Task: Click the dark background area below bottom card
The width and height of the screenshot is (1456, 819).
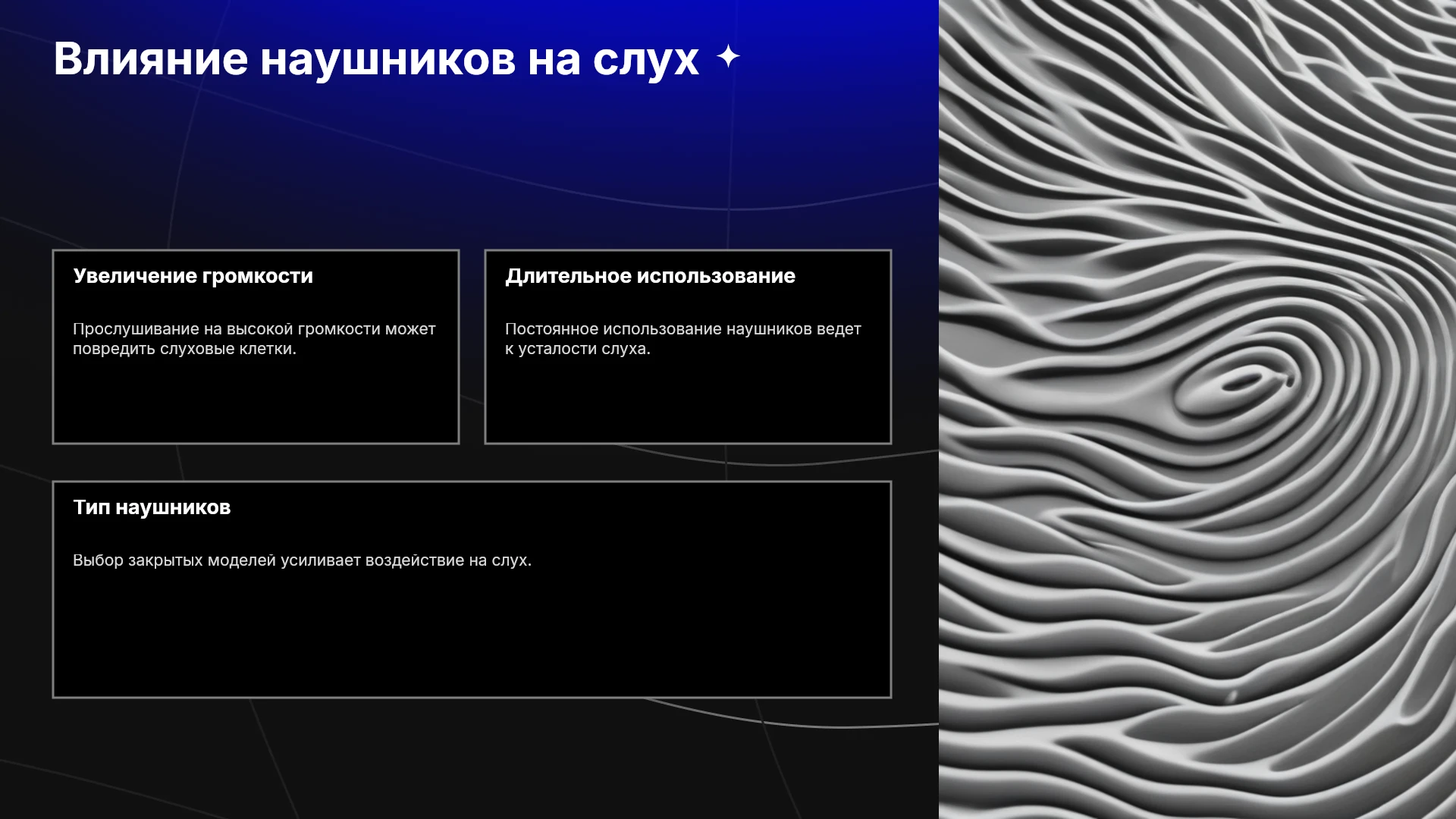Action: [470, 758]
